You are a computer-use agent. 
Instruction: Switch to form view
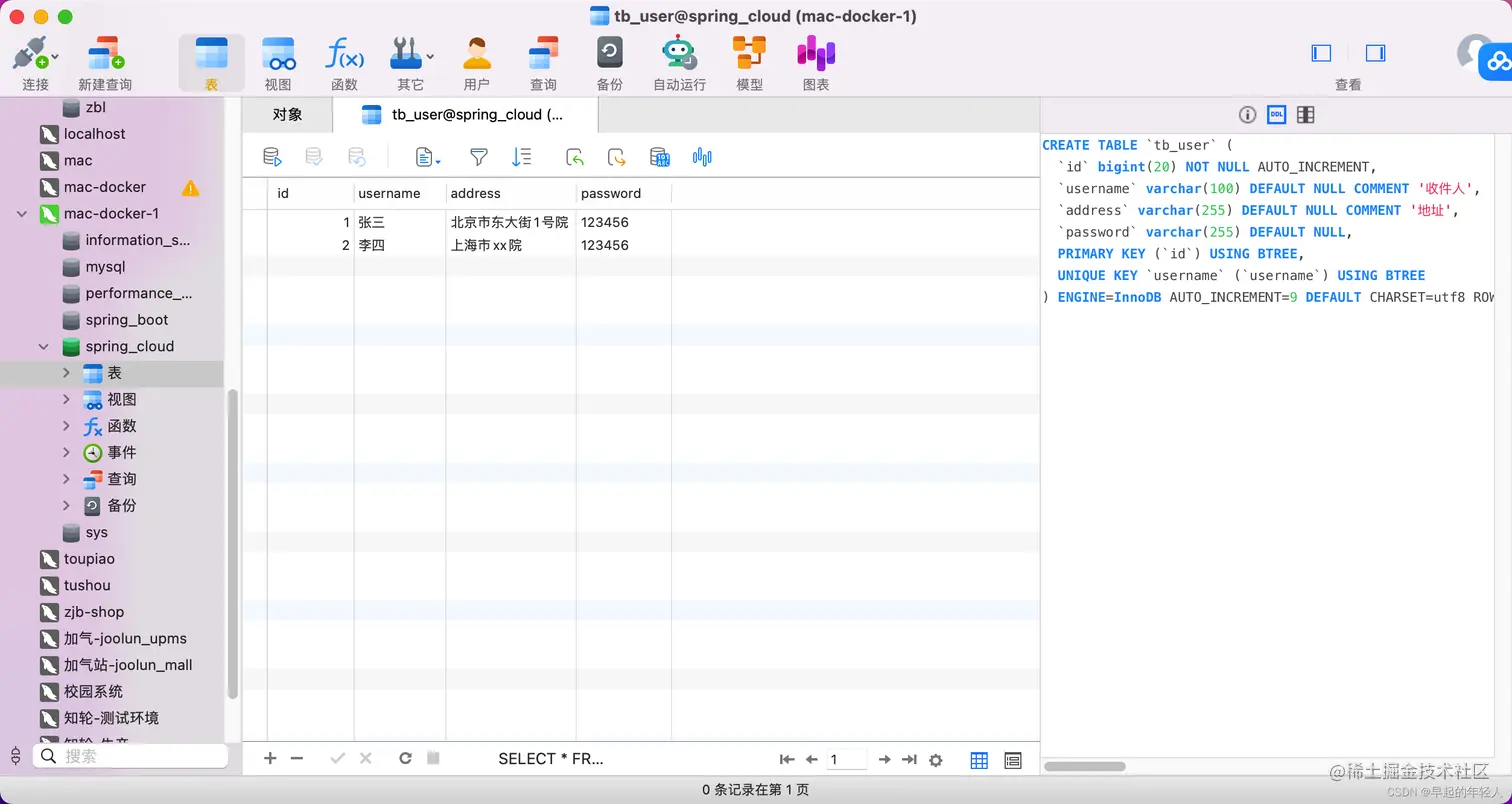coord(1013,761)
